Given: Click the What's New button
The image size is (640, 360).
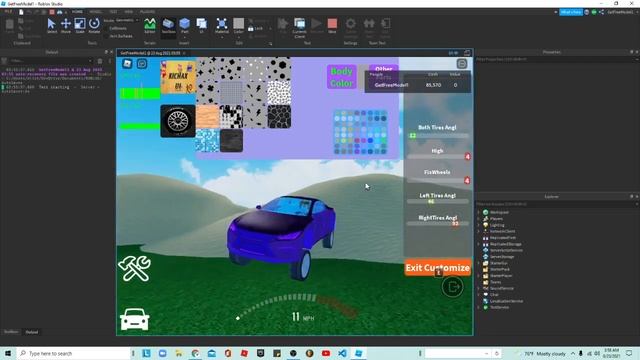Looking at the screenshot, I should 571,12.
